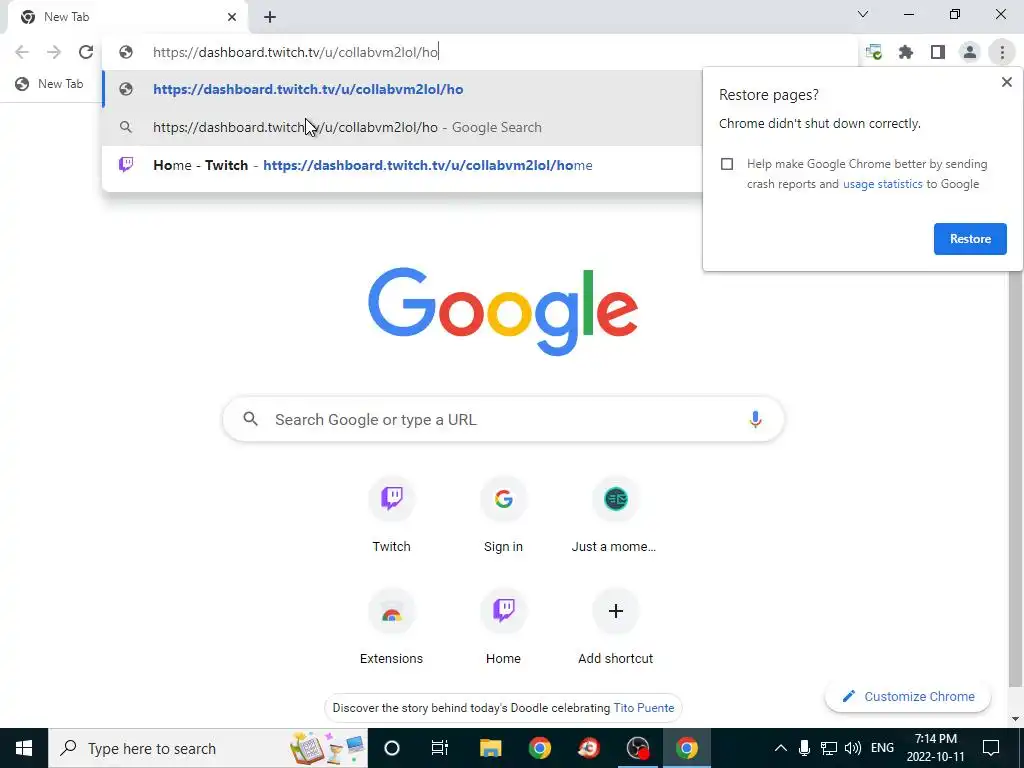Image resolution: width=1024 pixels, height=768 pixels.
Task: Open the red swirl app in taskbar
Action: (x=588, y=748)
